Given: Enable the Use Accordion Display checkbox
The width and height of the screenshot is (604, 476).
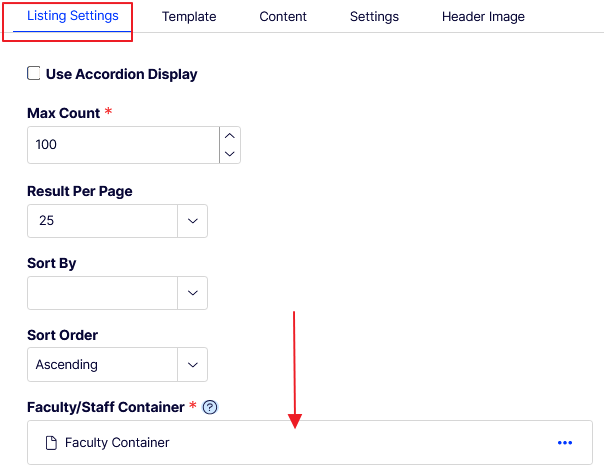Looking at the screenshot, I should 34,74.
